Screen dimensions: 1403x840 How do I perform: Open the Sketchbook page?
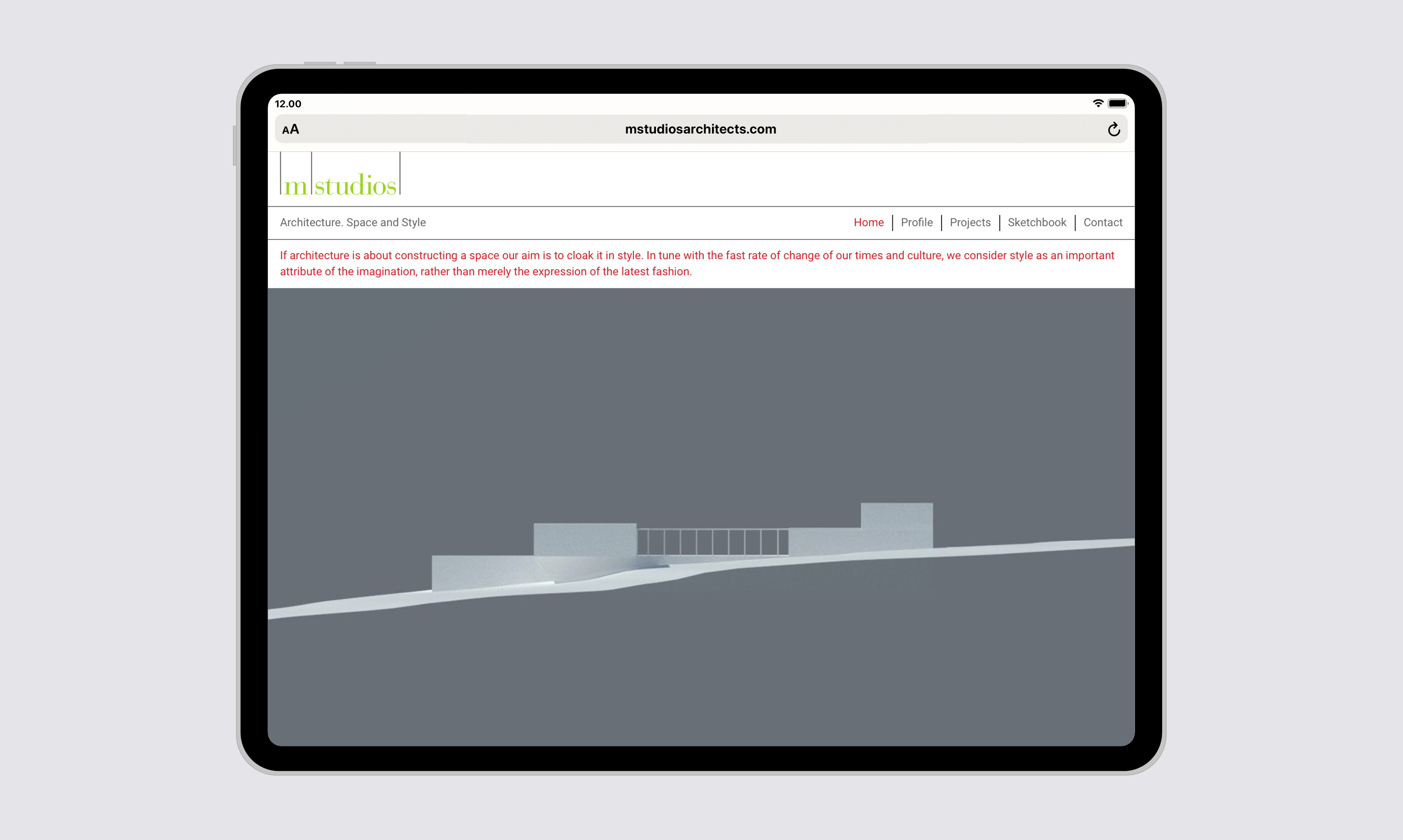coord(1036,222)
